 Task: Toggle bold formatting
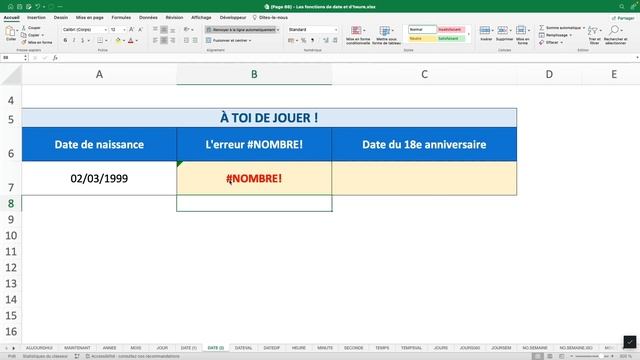[65, 40]
